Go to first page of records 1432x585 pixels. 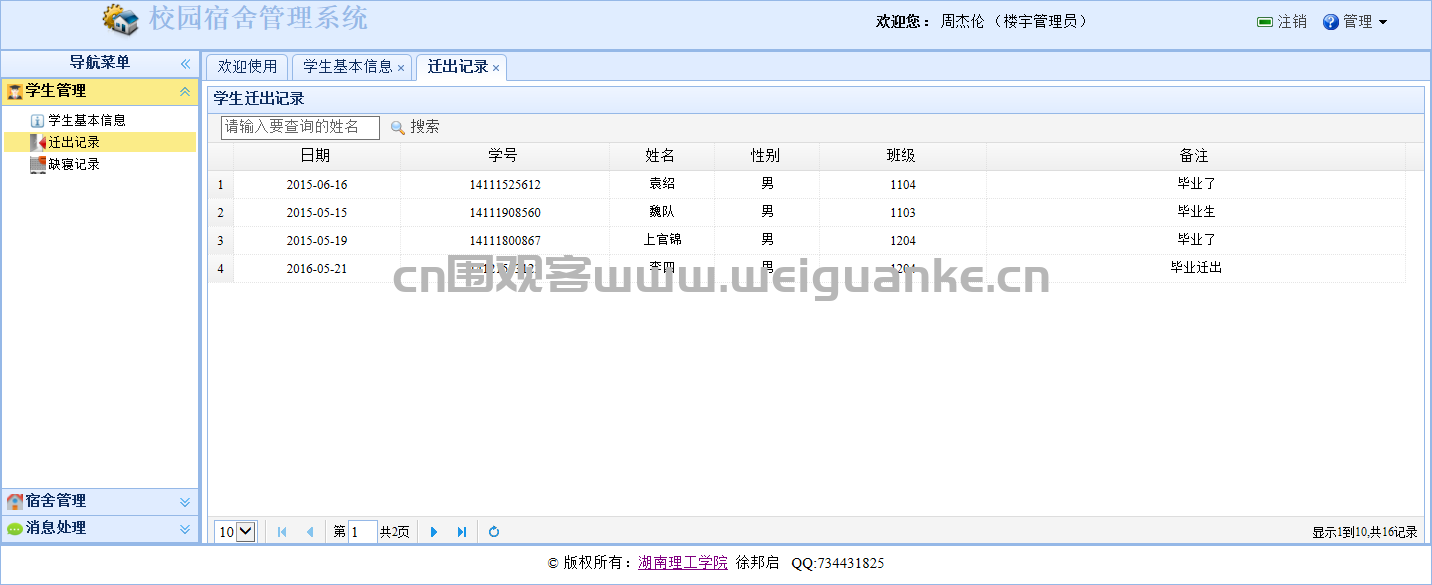point(282,532)
